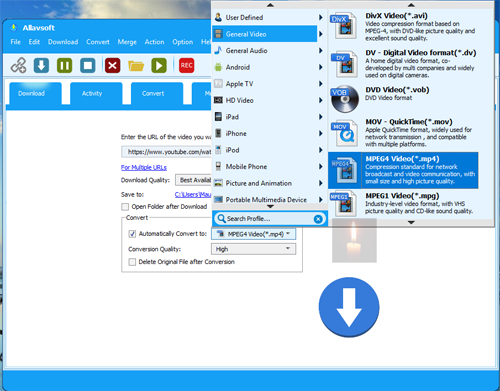Switch to the Convert tab
Image resolution: width=500 pixels, height=391 pixels.
click(157, 93)
